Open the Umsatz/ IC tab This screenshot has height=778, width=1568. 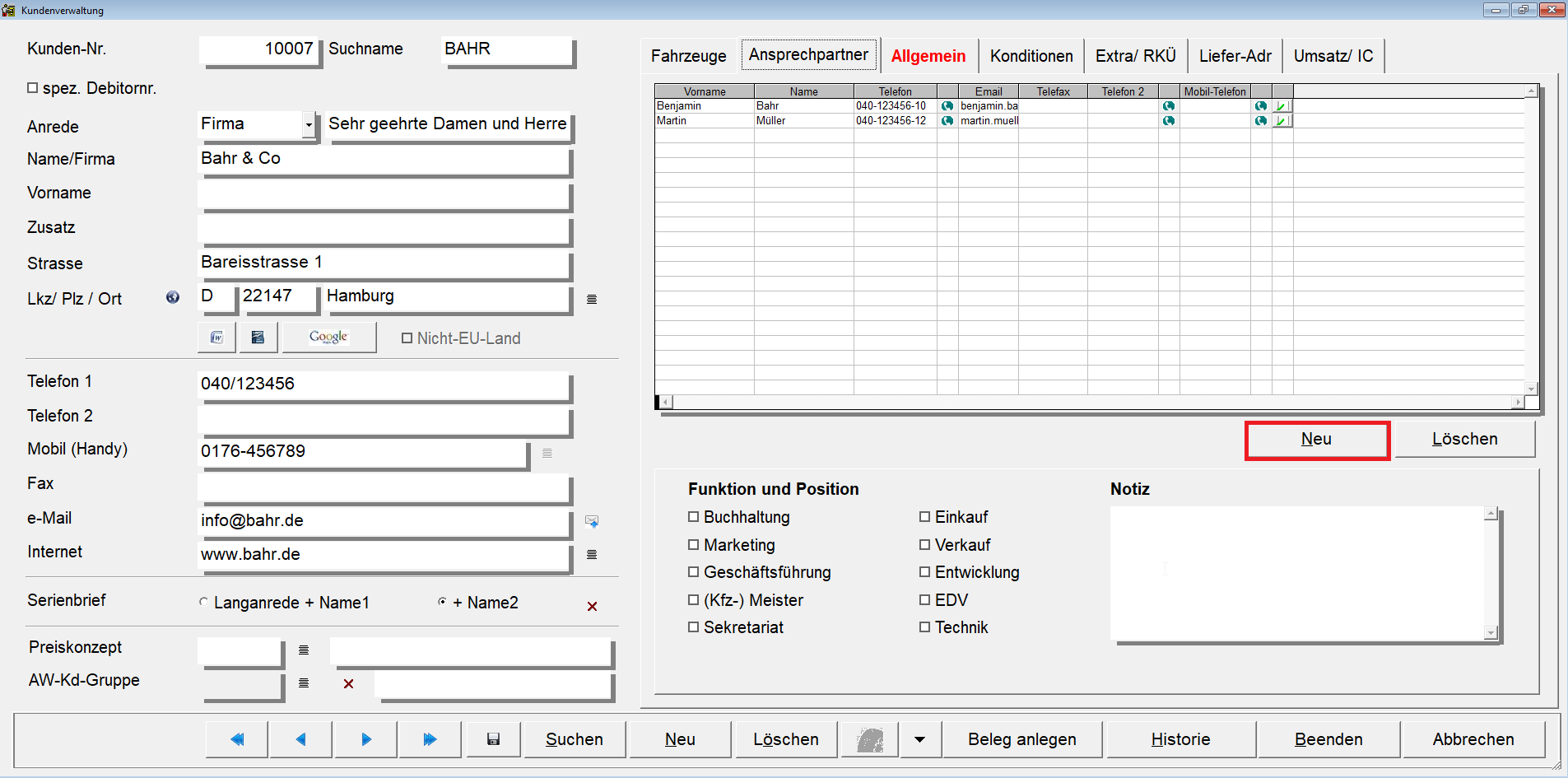click(x=1333, y=56)
